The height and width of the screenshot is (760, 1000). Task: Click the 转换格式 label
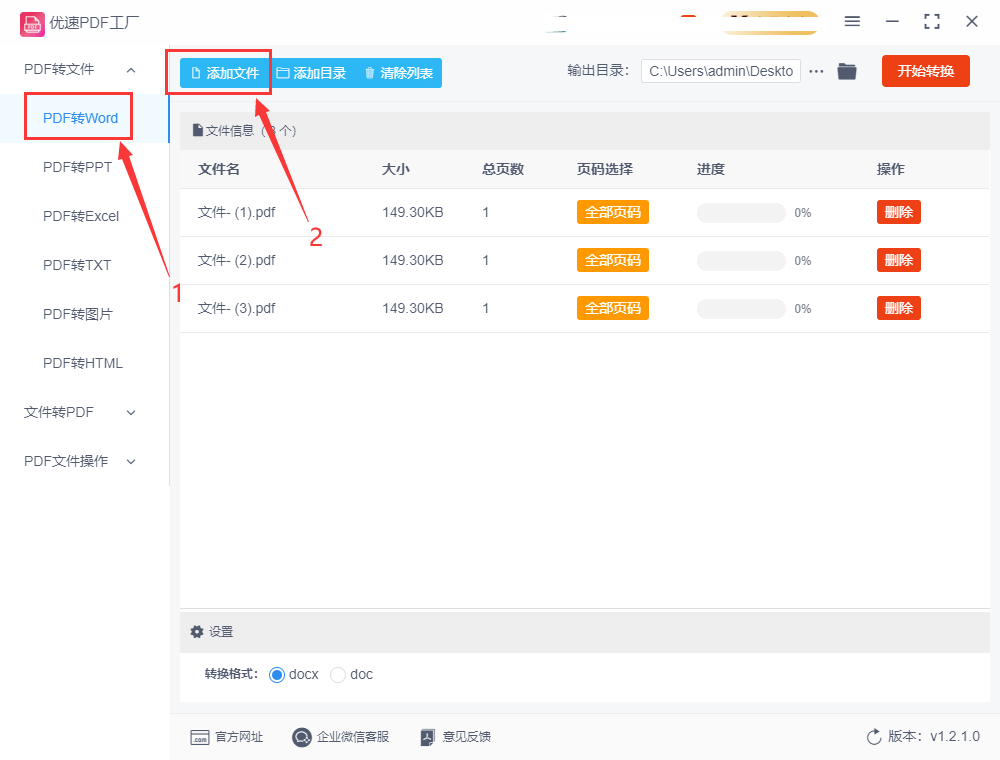click(x=231, y=674)
